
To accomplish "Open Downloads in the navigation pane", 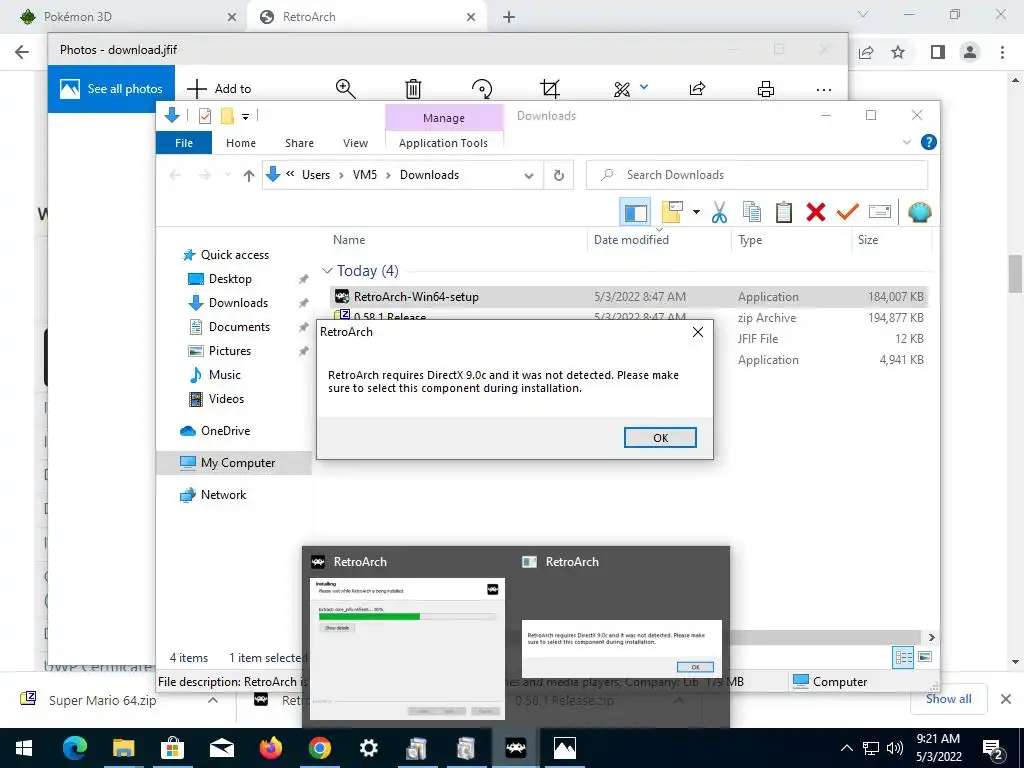I will pos(238,303).
